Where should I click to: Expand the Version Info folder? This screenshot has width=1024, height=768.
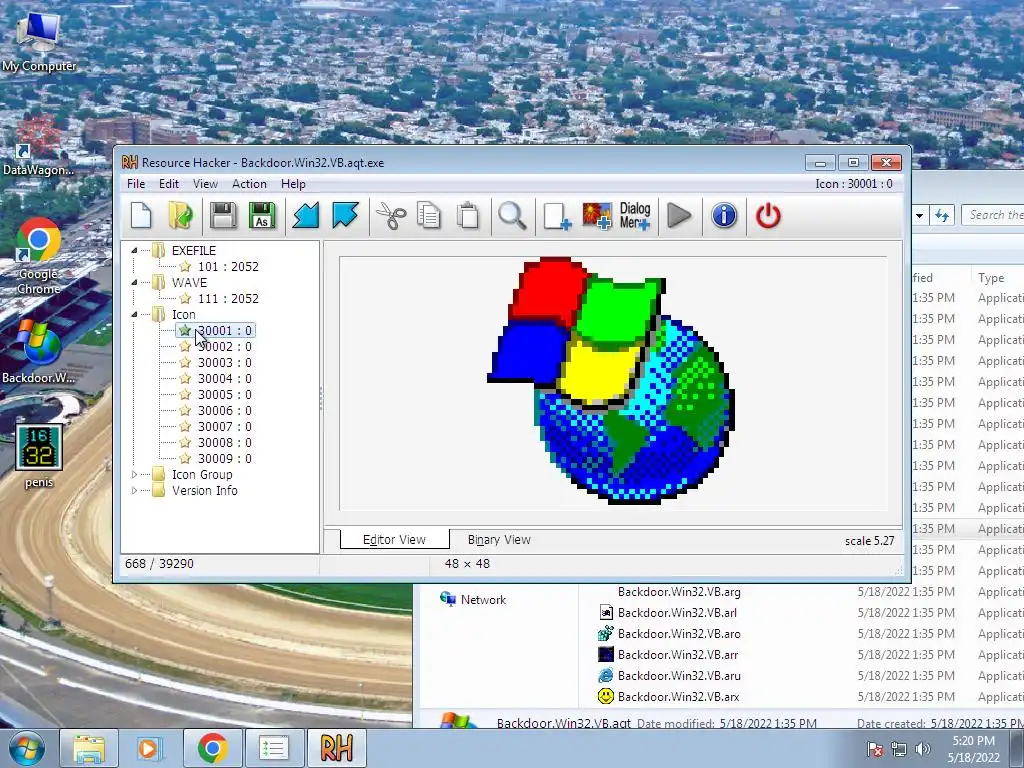[x=134, y=490]
